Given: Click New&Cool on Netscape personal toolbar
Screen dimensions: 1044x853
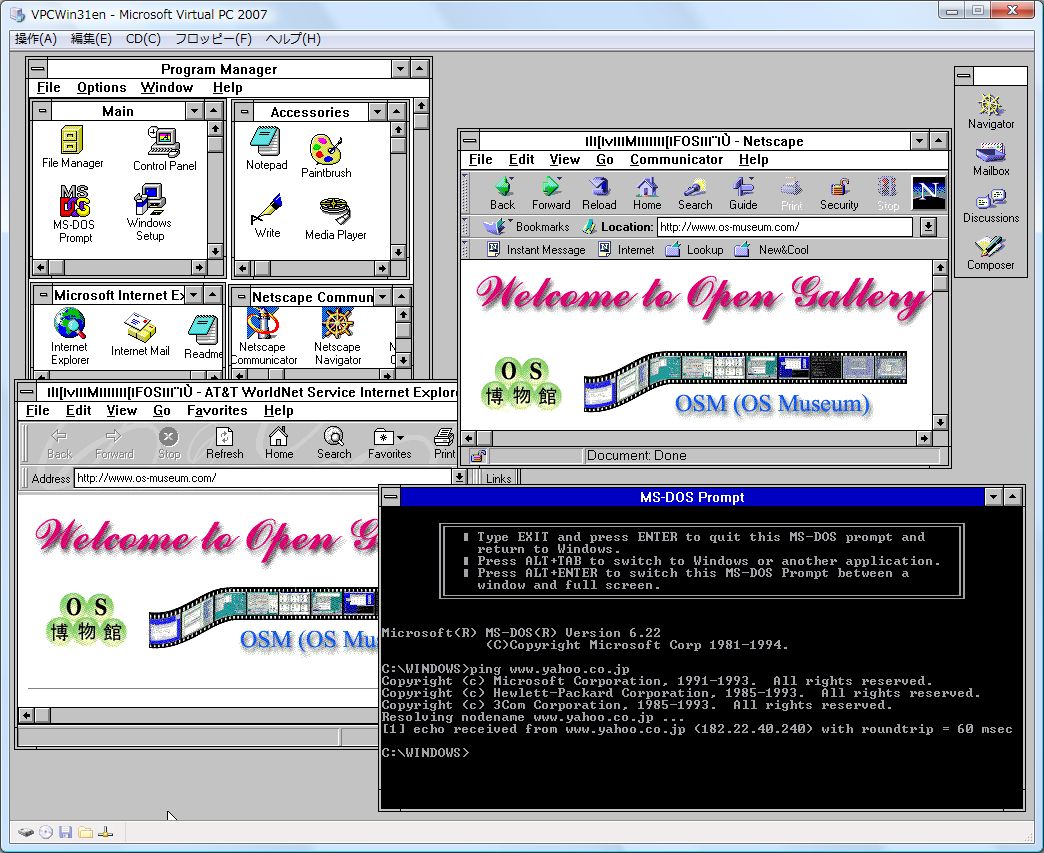Looking at the screenshot, I should click(x=771, y=250).
